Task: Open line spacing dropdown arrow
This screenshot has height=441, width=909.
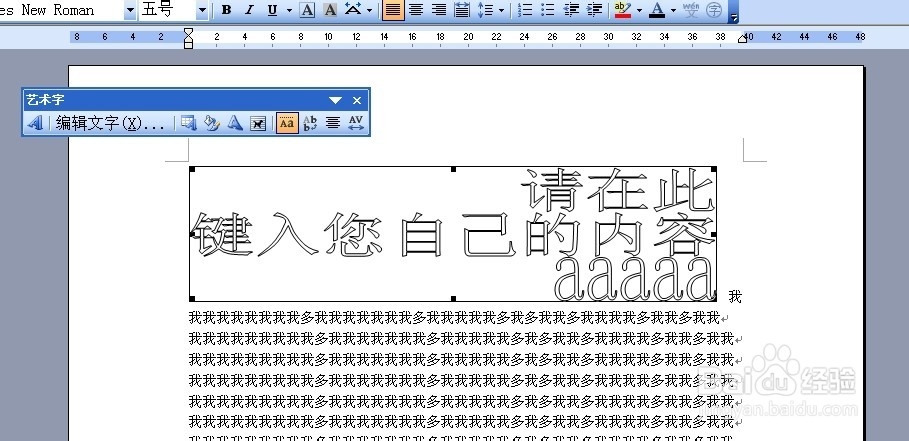Action: click(501, 10)
